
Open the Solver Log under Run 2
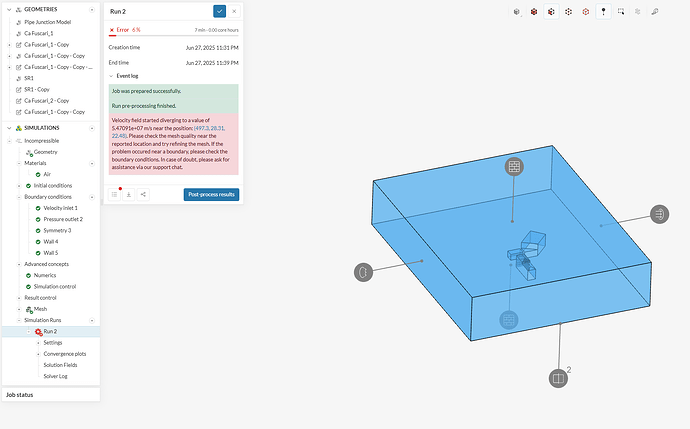click(x=55, y=376)
